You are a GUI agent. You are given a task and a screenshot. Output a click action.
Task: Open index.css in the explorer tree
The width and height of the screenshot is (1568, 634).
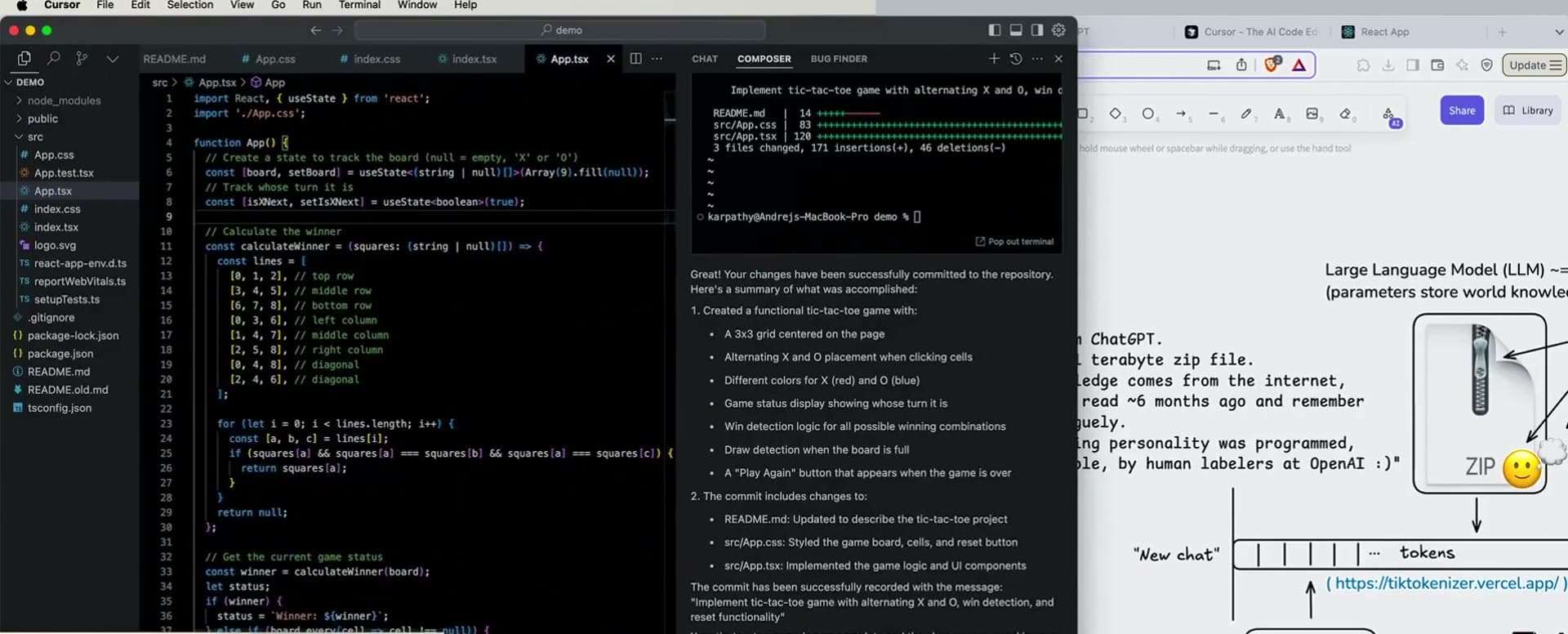point(69,209)
